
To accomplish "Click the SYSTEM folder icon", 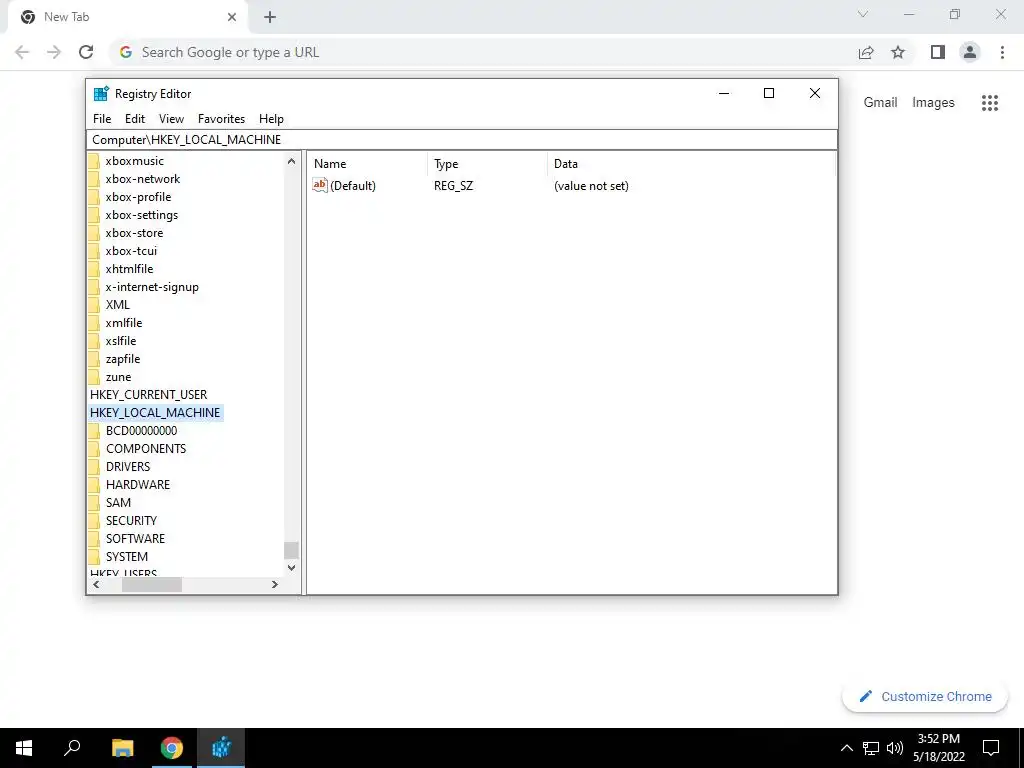I will (x=94, y=557).
